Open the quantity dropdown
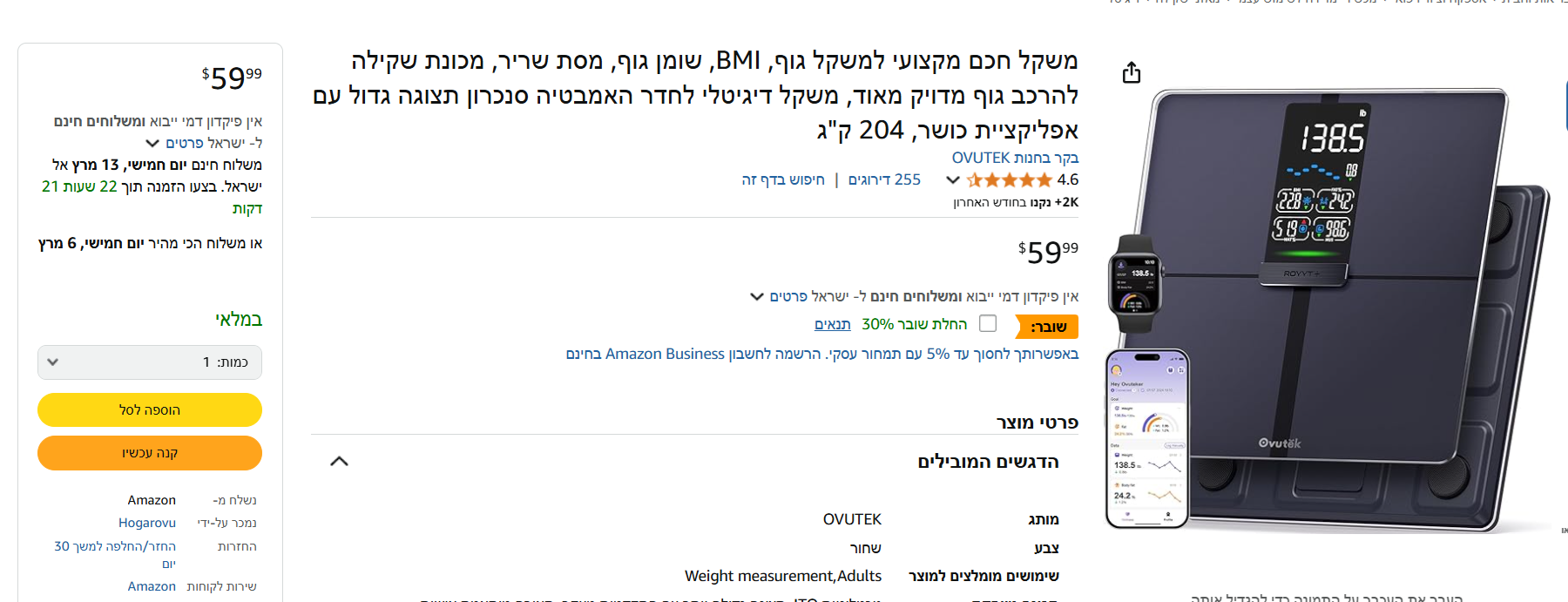Screen dimensions: 1568x602 pos(150,362)
